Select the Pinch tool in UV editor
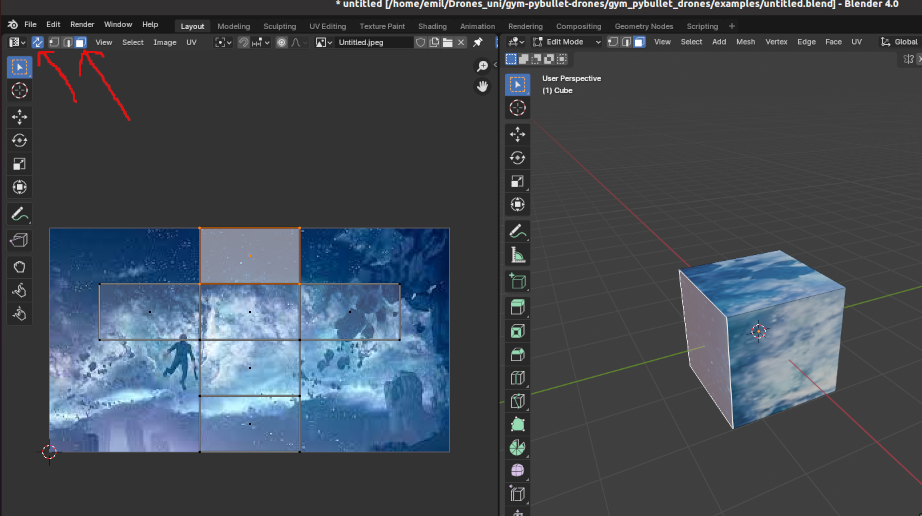This screenshot has width=922, height=516. (x=19, y=314)
